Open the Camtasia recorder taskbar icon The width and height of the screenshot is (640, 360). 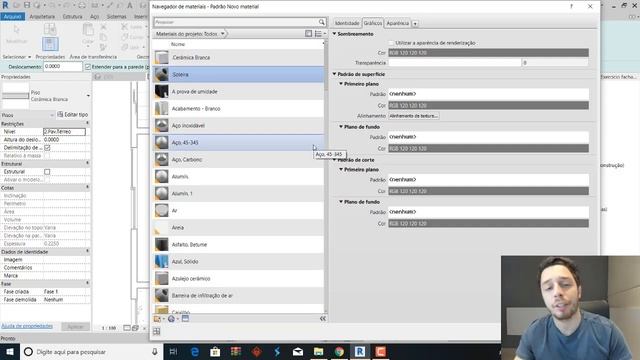(x=381, y=351)
